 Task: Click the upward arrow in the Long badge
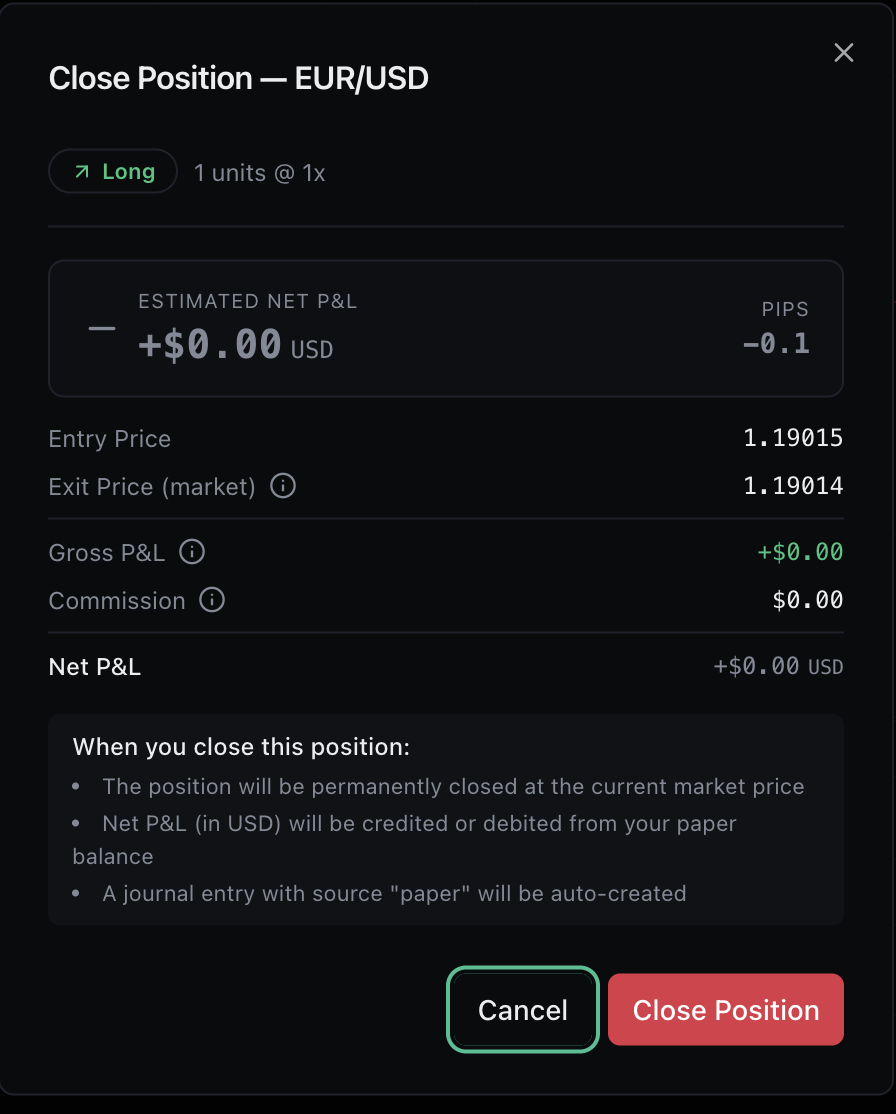click(x=84, y=171)
